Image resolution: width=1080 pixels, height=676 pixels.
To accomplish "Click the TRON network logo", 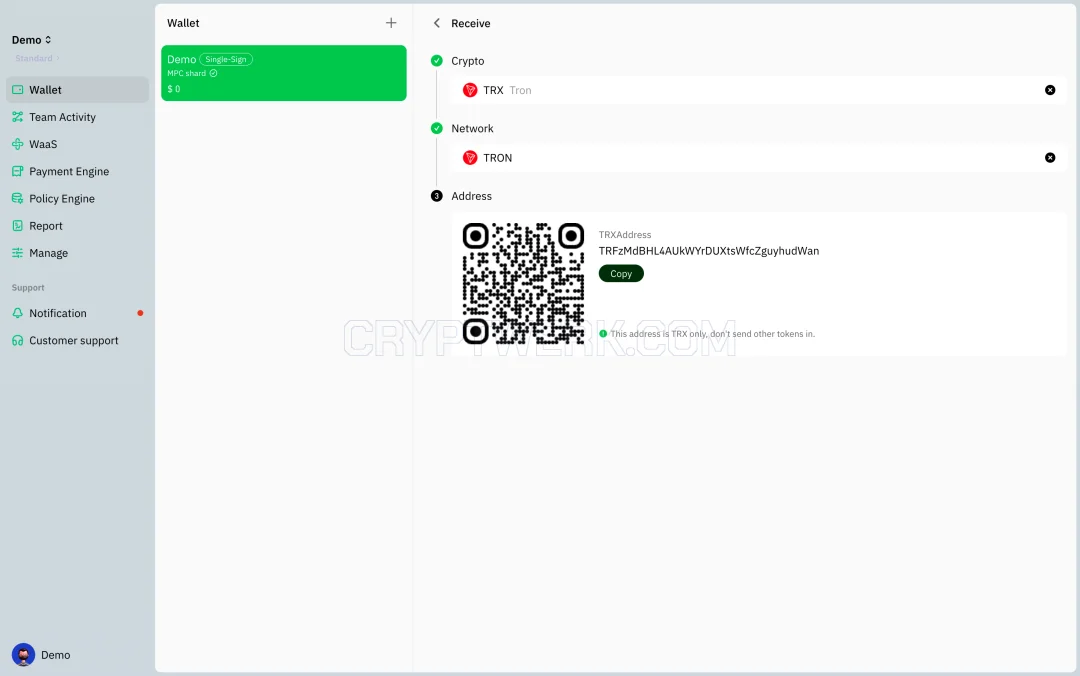I will [470, 158].
